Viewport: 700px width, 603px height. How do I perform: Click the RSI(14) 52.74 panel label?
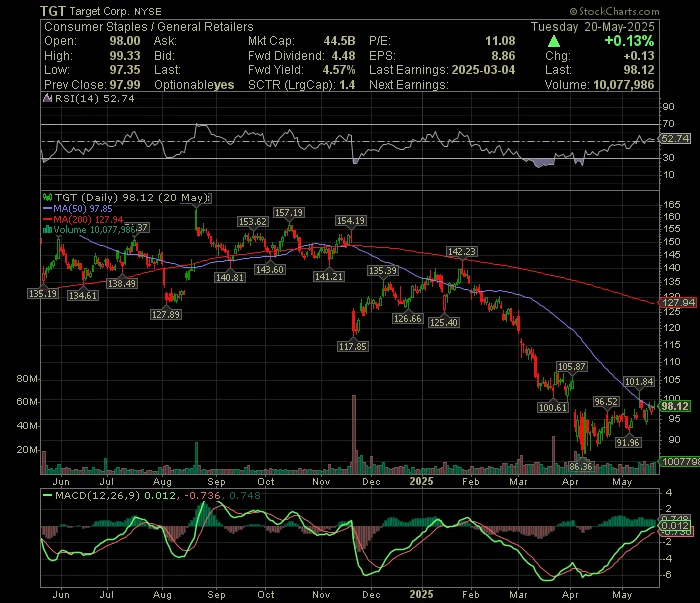click(x=94, y=99)
